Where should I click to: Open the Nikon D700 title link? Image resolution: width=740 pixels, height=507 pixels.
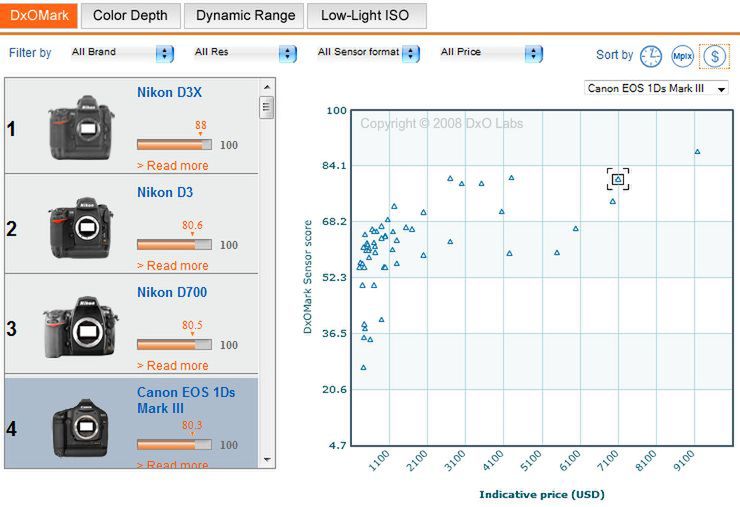(172, 293)
